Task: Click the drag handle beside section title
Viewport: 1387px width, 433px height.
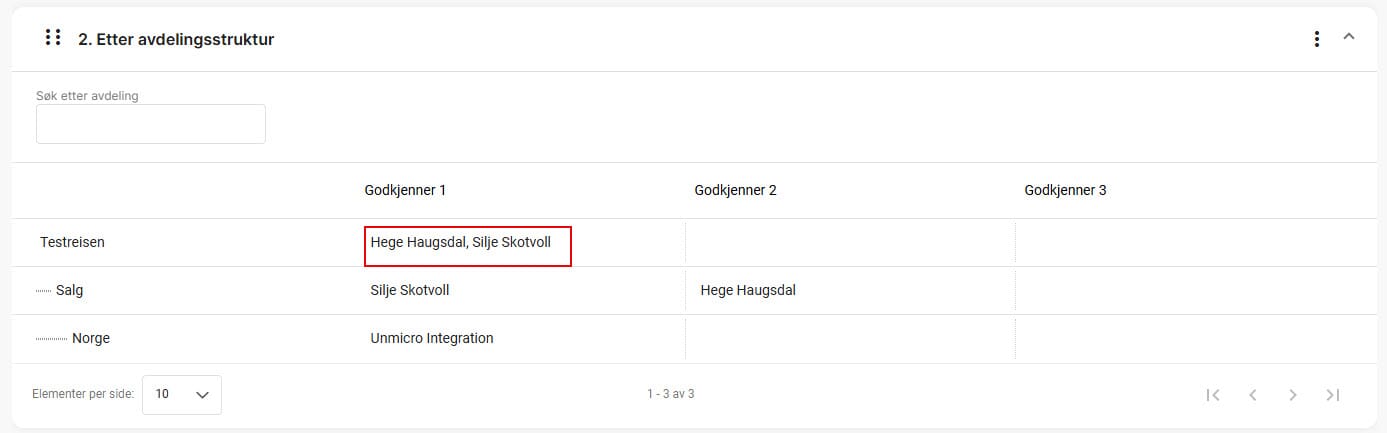Action: point(53,38)
